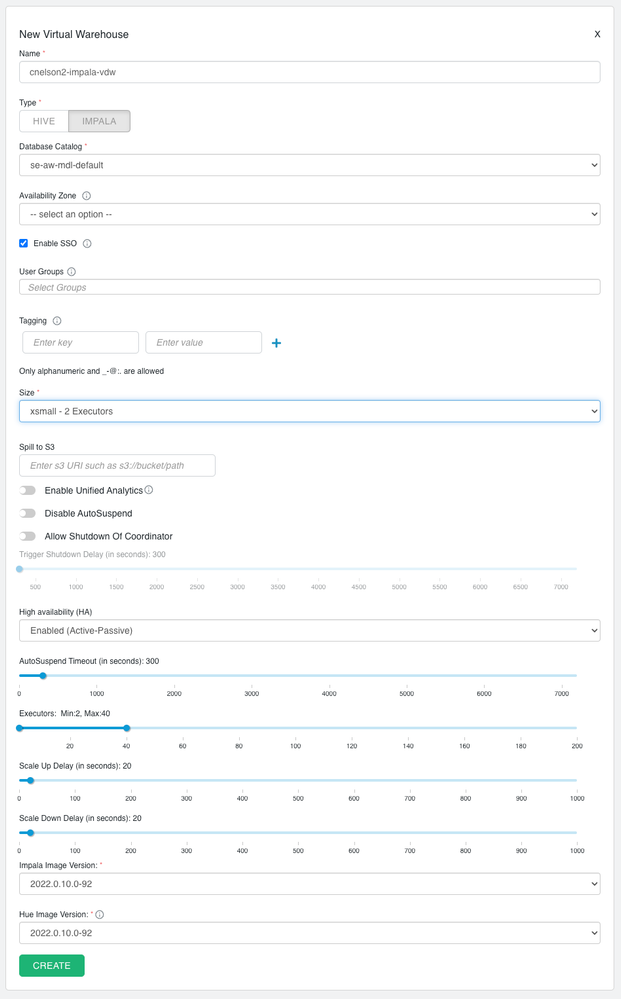Select the IMPALA type tab
The height and width of the screenshot is (999, 621).
click(99, 121)
